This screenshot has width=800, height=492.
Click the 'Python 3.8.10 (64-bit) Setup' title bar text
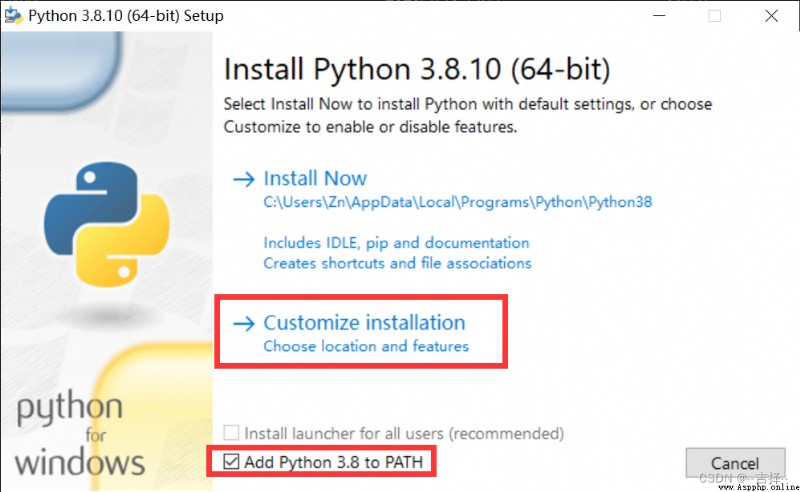point(126,16)
